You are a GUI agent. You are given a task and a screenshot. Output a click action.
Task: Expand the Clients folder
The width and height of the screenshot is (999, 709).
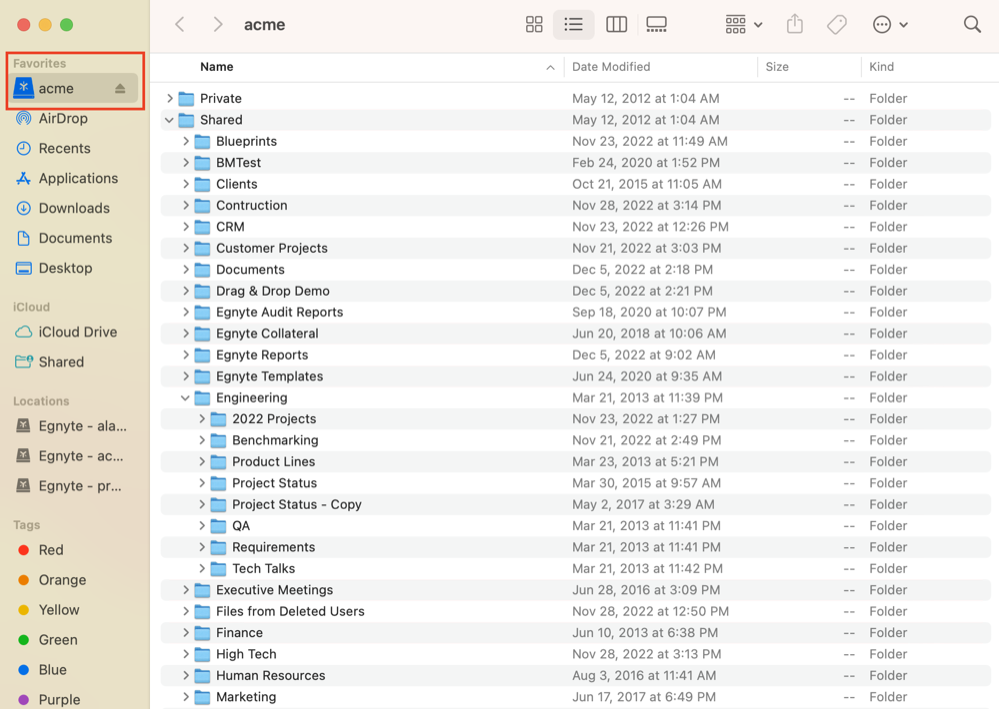[185, 184]
